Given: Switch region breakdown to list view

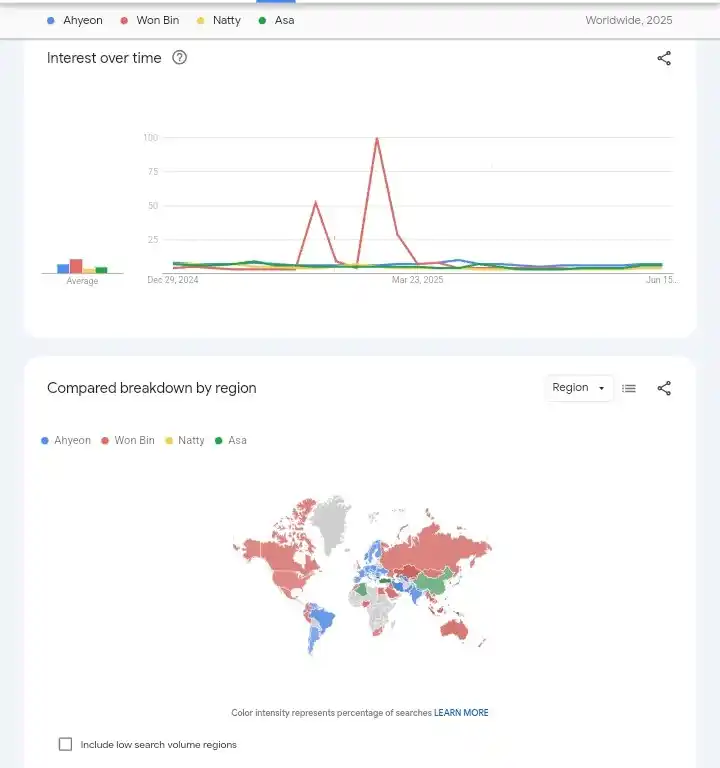Looking at the screenshot, I should (629, 388).
